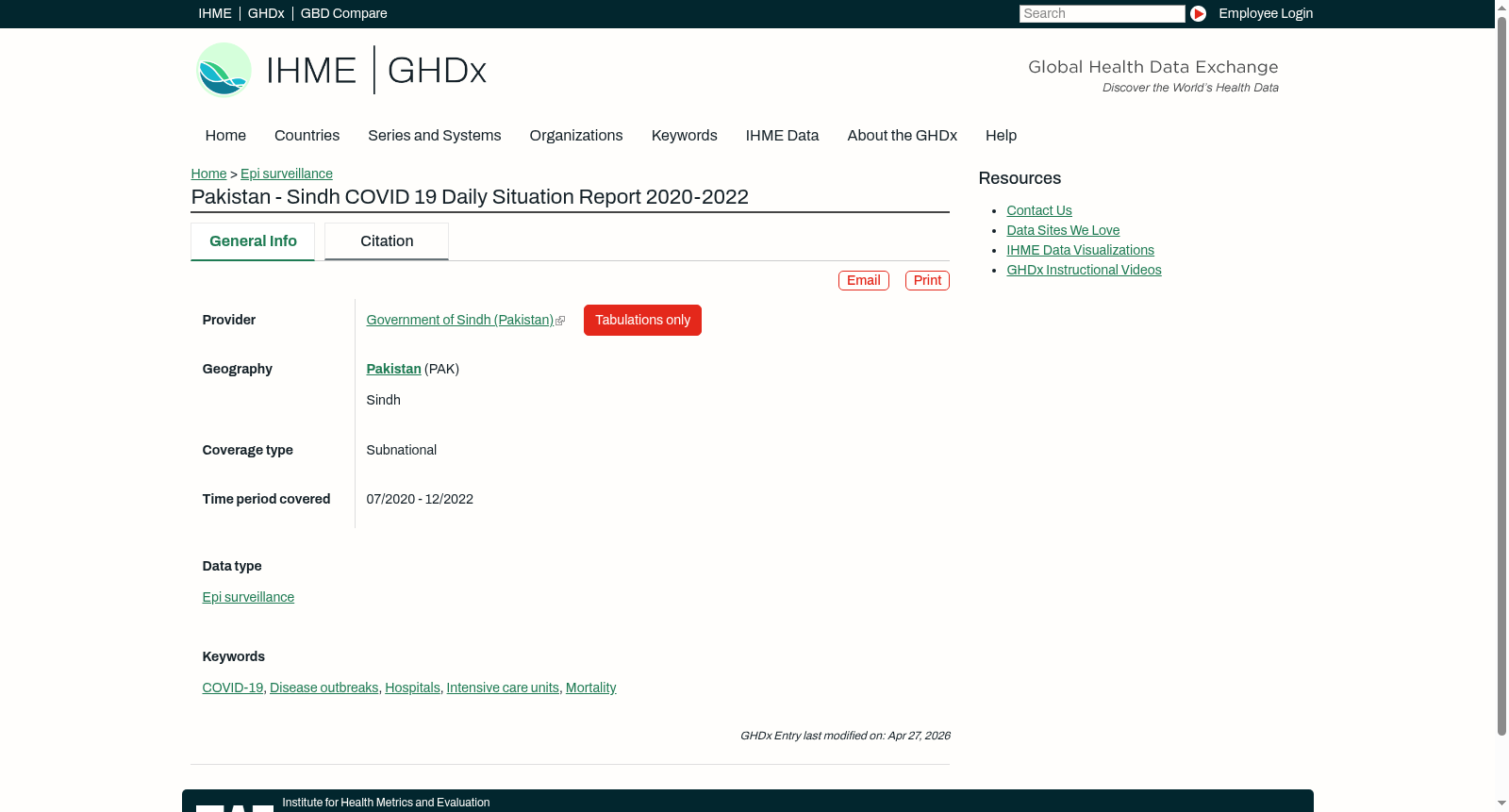Click the page title Pakistan - Sindh COVID 19

(x=470, y=197)
